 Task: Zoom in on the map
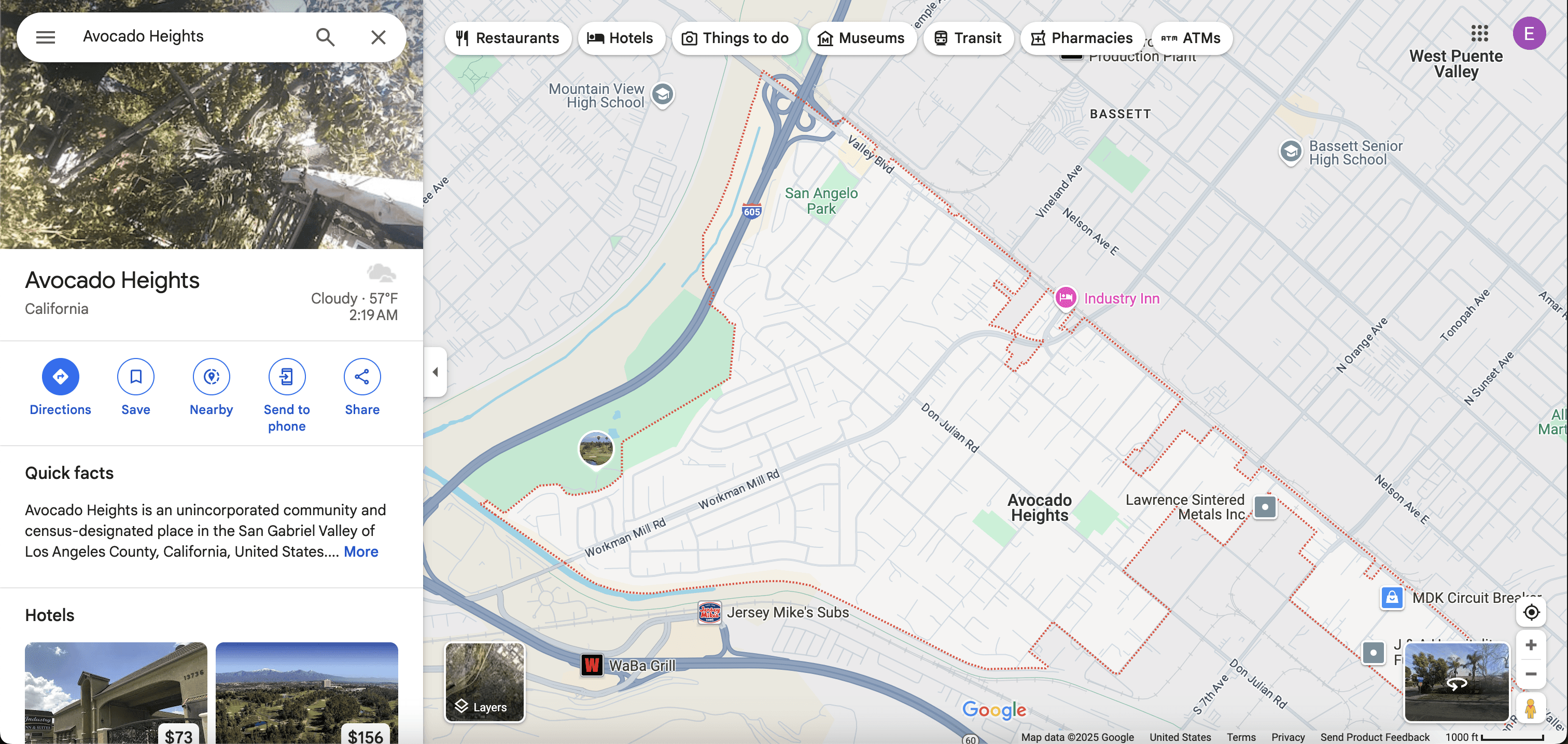(1531, 645)
